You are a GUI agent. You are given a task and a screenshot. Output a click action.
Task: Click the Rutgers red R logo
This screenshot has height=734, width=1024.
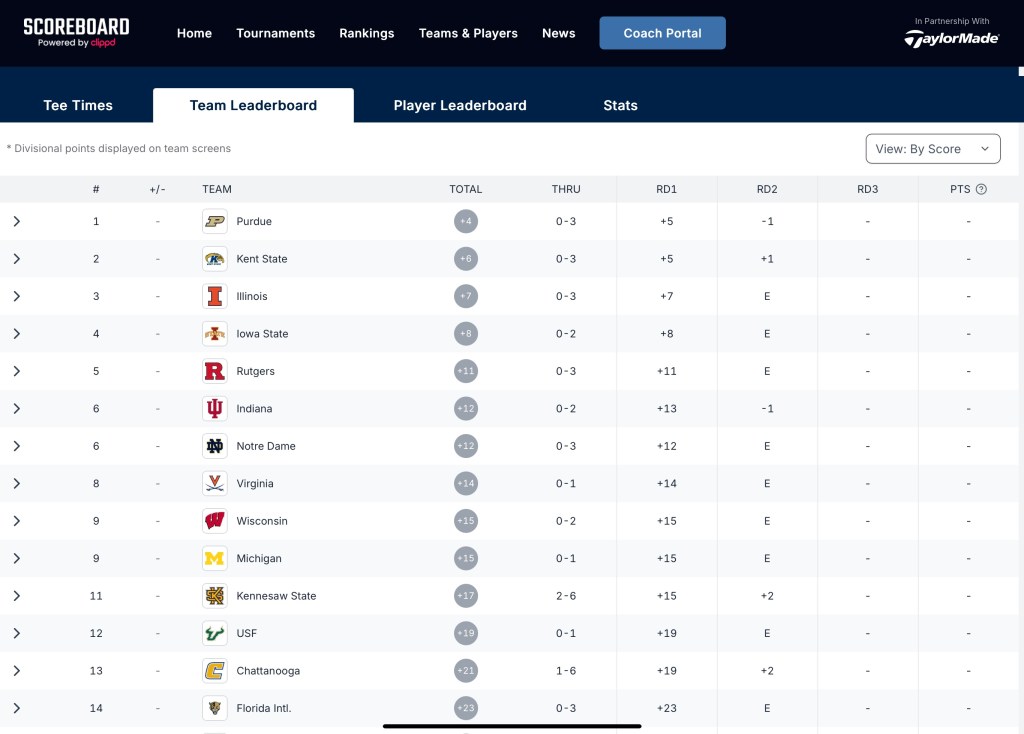(x=214, y=371)
